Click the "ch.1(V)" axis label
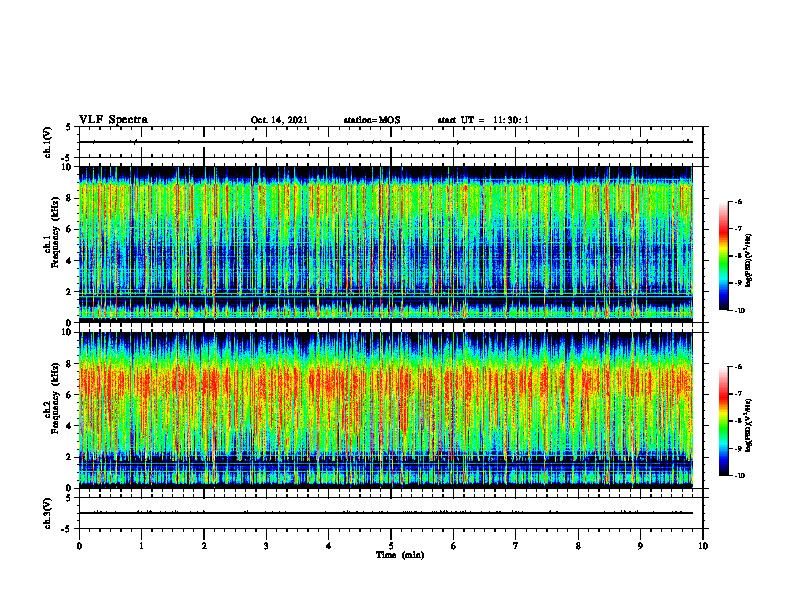The height and width of the screenshot is (612, 792). click(x=47, y=142)
